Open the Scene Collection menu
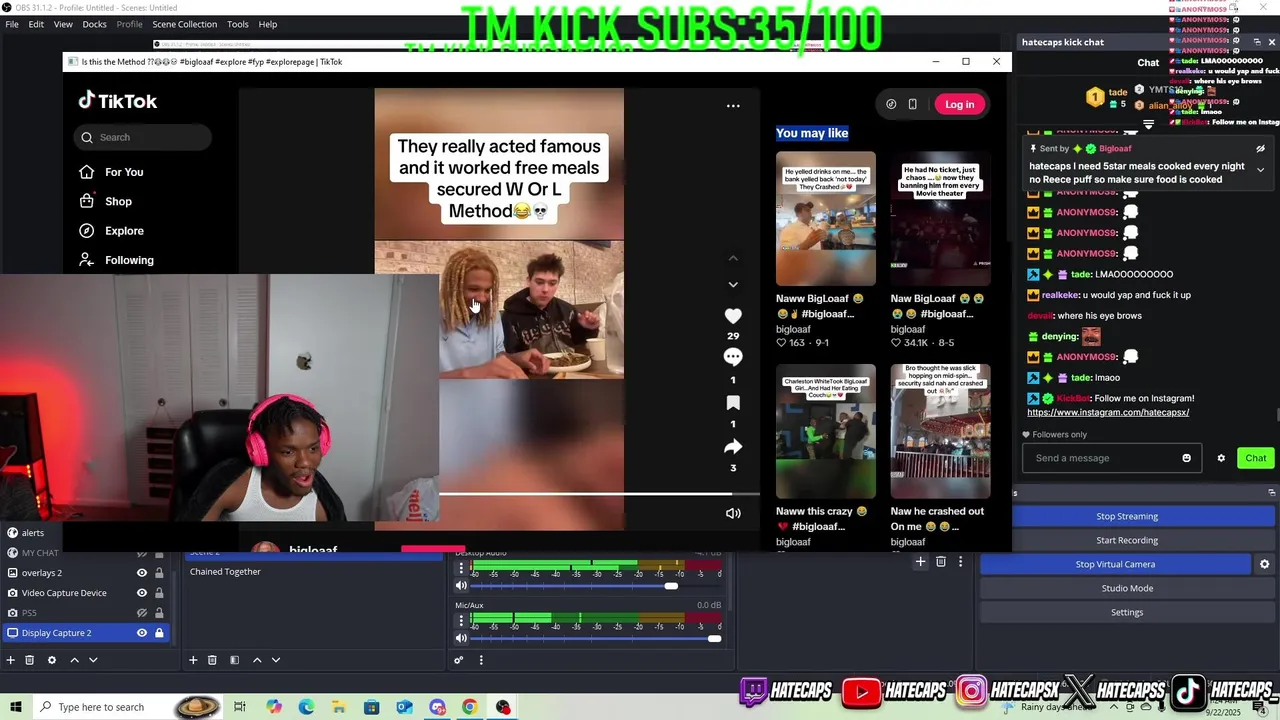This screenshot has height=720, width=1280. pyautogui.click(x=184, y=24)
